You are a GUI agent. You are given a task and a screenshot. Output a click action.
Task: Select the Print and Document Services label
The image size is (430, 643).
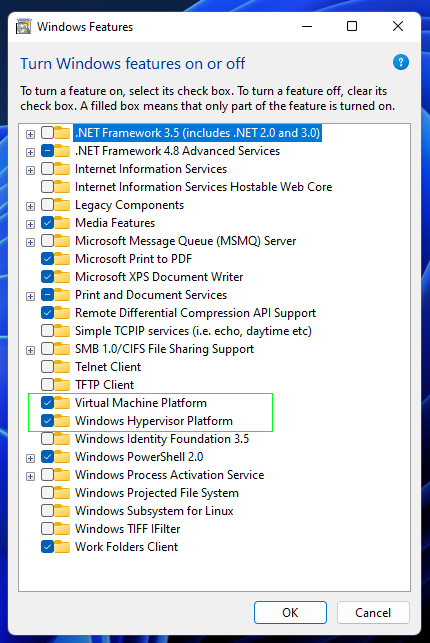151,295
